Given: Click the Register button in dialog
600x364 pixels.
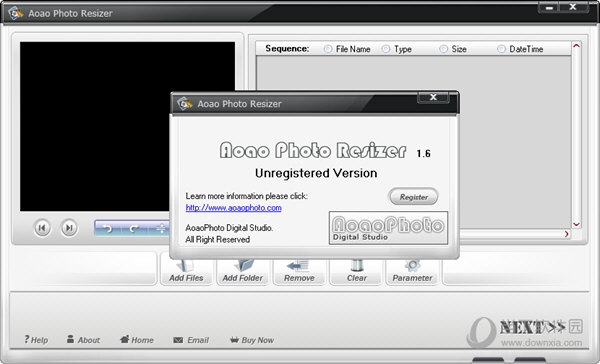Looking at the screenshot, I should pos(413,197).
